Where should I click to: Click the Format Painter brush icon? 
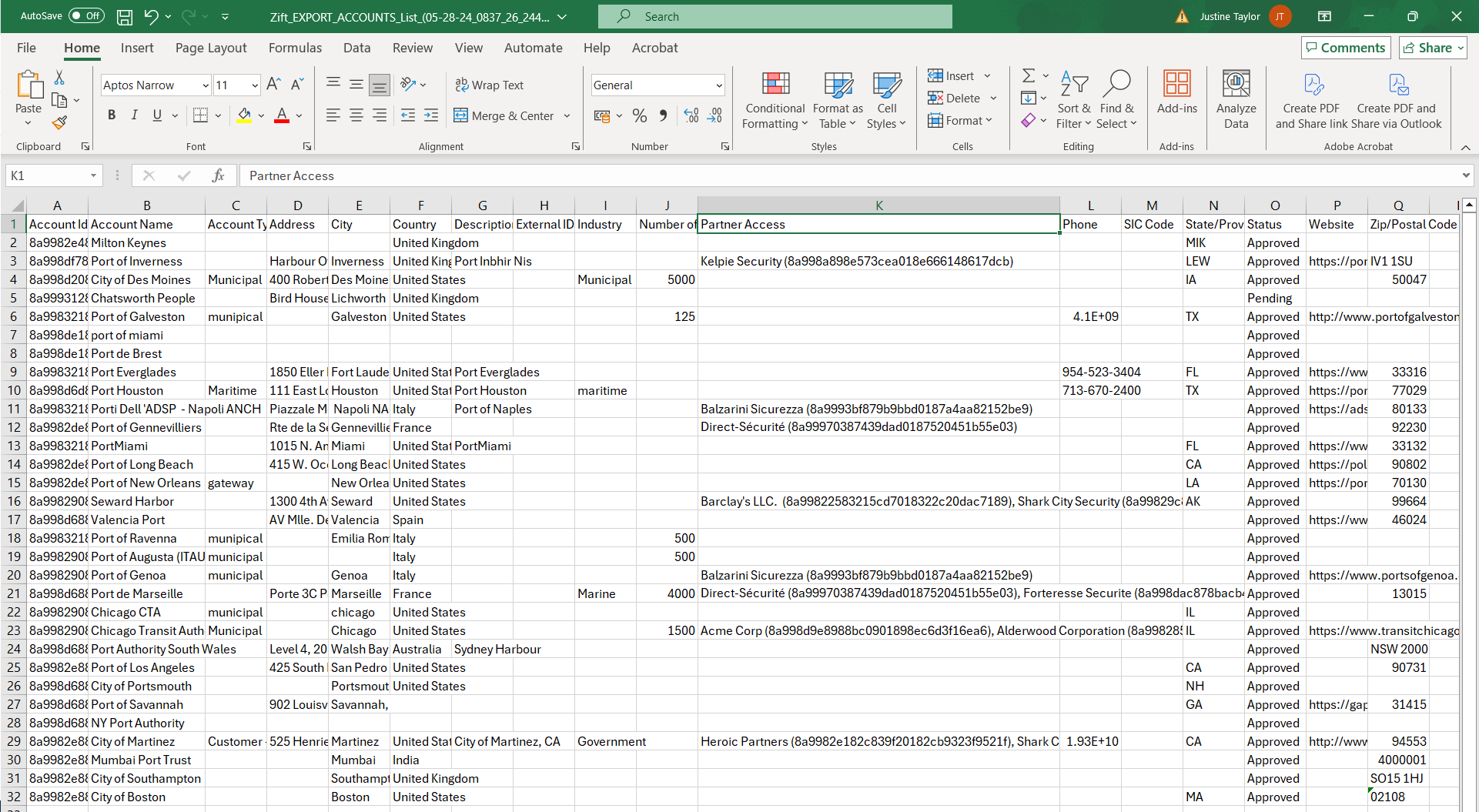(59, 122)
